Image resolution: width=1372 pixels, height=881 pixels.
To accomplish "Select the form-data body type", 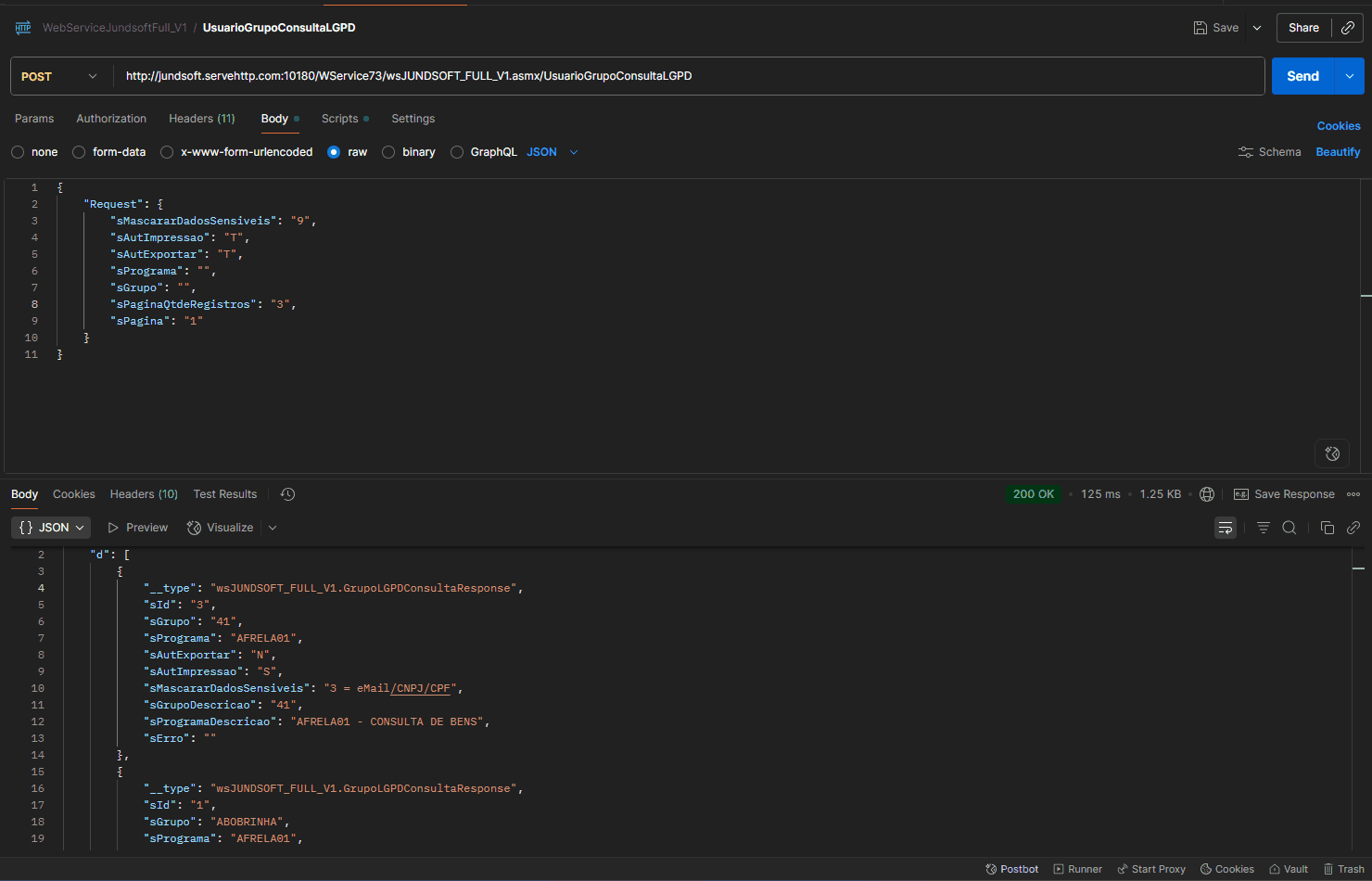I will click(80, 152).
